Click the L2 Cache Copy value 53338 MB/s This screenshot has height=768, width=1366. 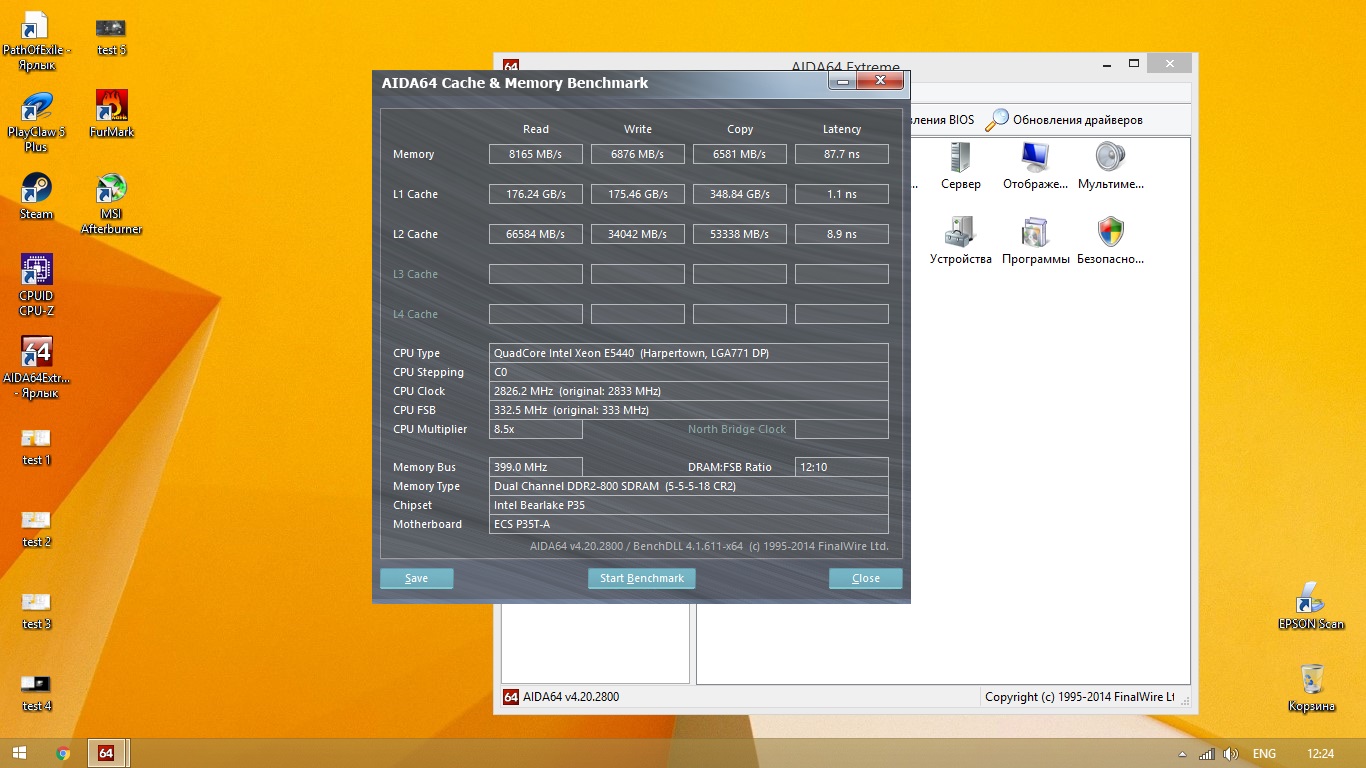click(x=740, y=234)
